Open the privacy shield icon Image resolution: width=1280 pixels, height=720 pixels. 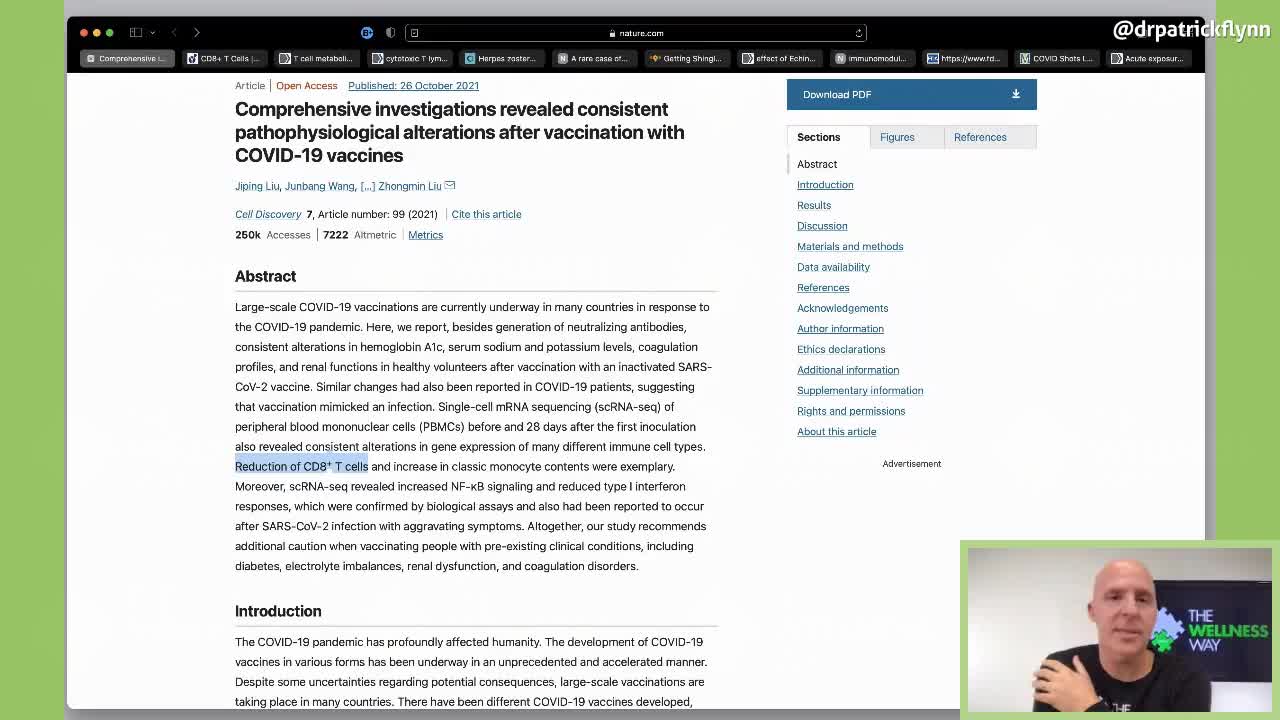390,33
